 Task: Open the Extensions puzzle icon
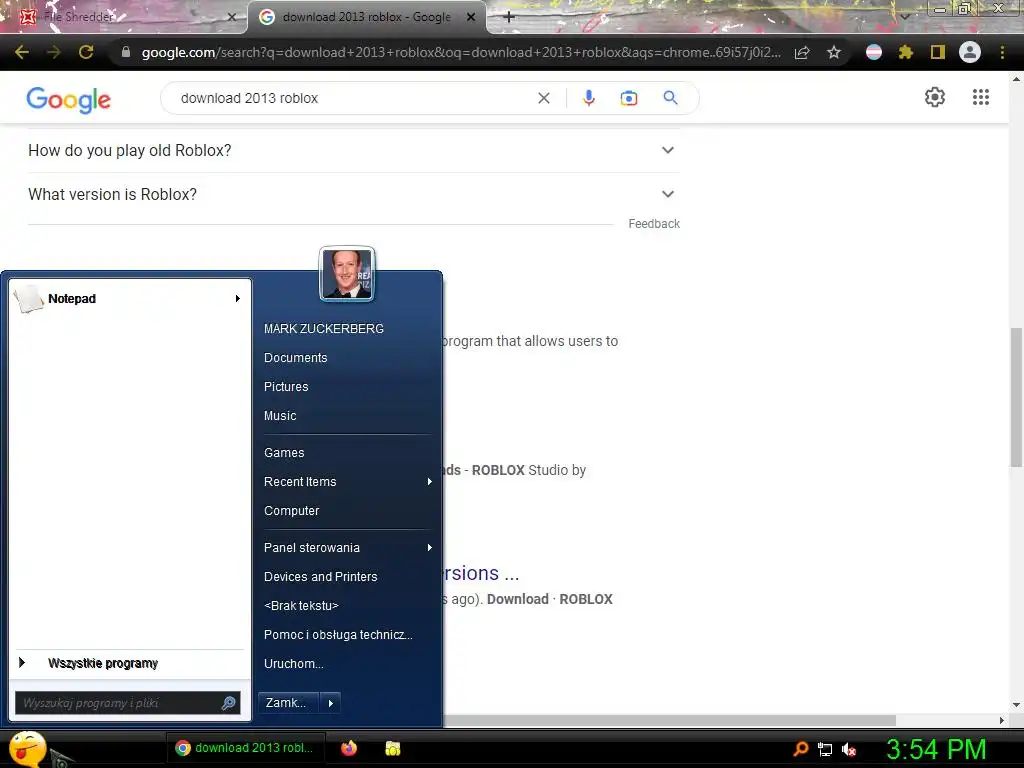click(906, 52)
